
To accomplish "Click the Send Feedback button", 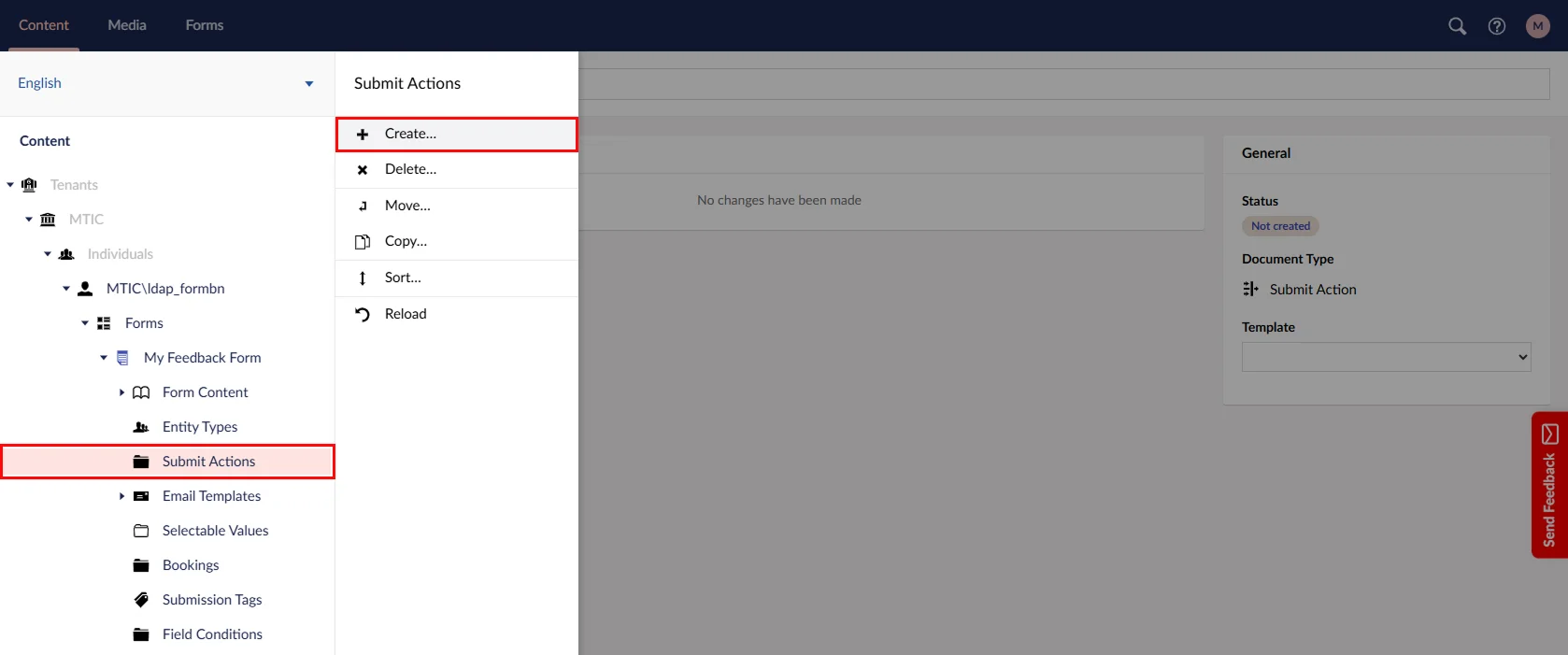I will [1548, 485].
